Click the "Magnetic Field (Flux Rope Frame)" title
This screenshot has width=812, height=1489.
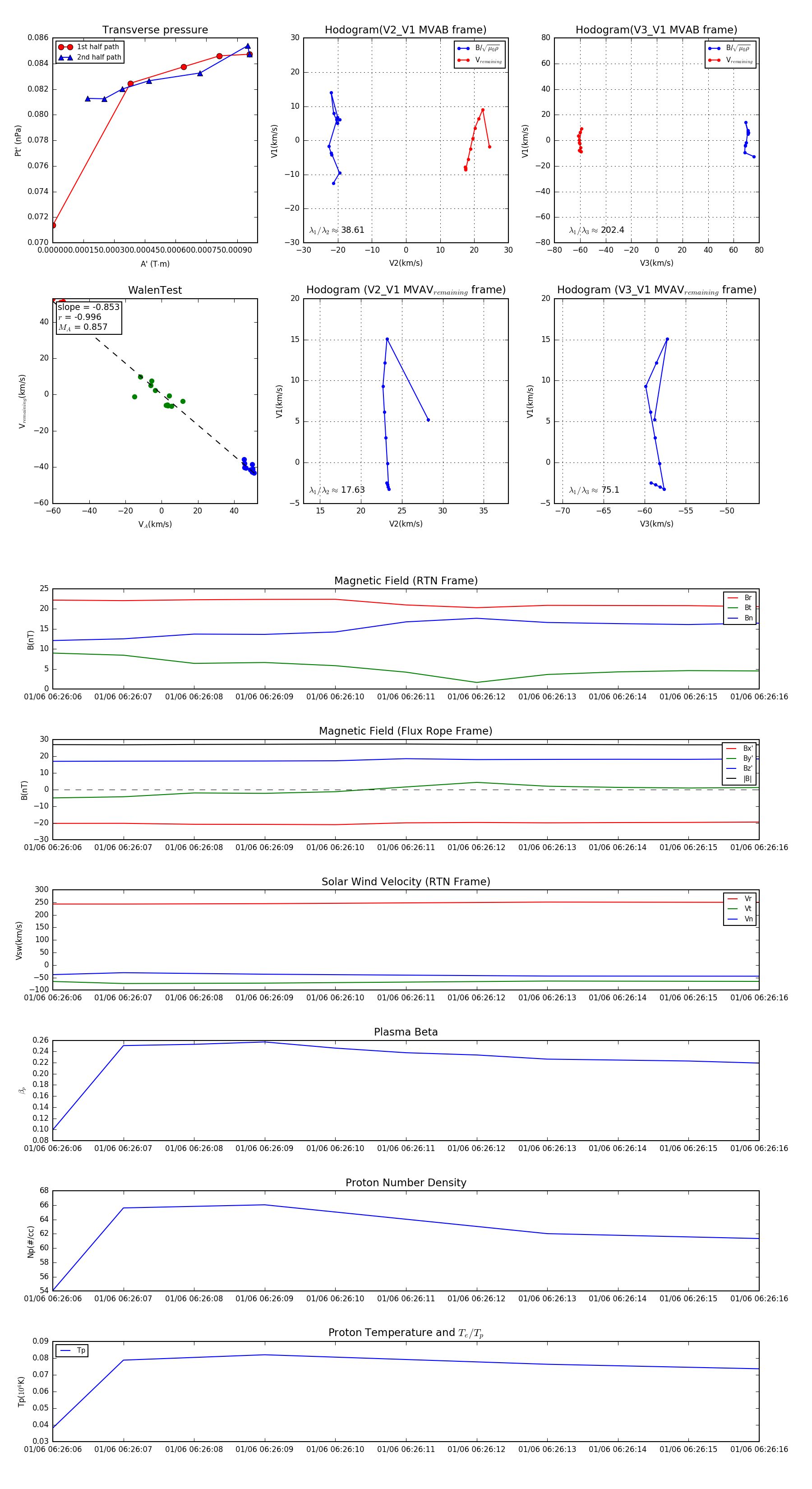point(406,731)
